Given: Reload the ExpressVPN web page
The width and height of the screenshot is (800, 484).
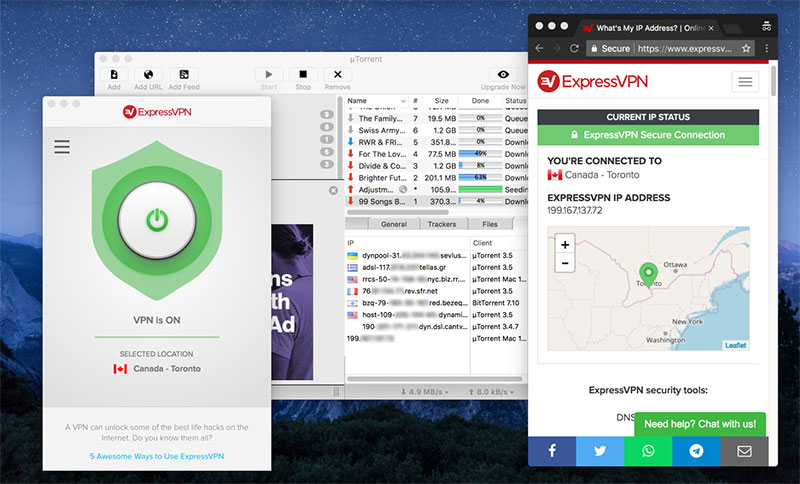Looking at the screenshot, I should click(x=574, y=48).
